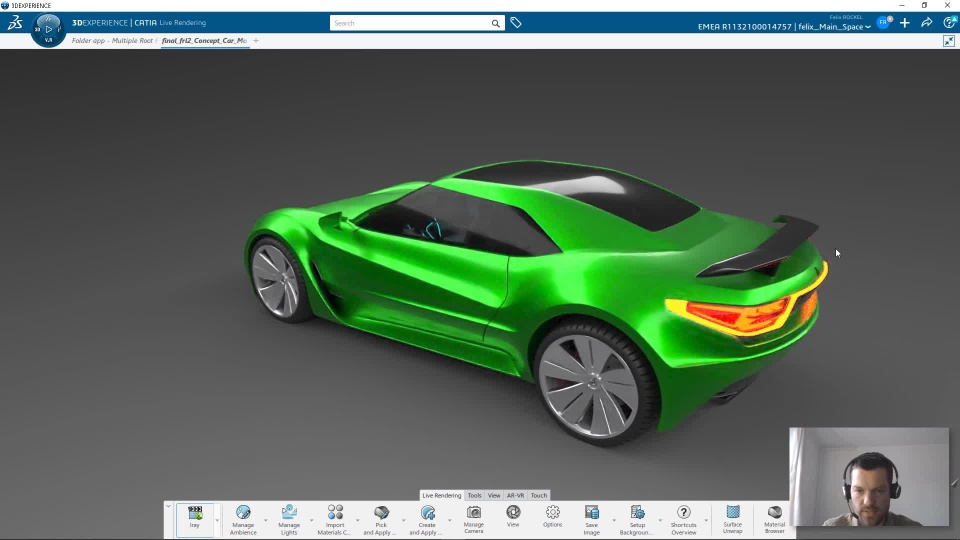The width and height of the screenshot is (960, 540).
Task: Toggle the fullscreen collapse icon below header
Action: tap(949, 41)
